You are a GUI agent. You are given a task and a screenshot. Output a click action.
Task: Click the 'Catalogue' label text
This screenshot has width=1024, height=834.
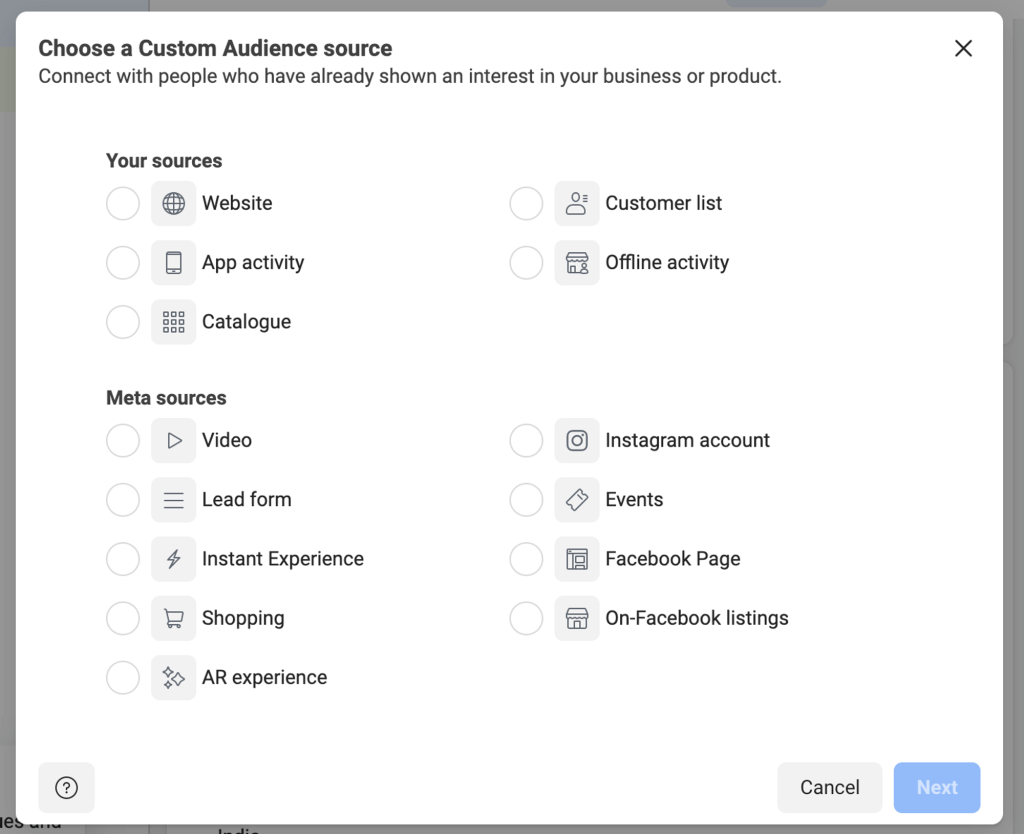(246, 322)
